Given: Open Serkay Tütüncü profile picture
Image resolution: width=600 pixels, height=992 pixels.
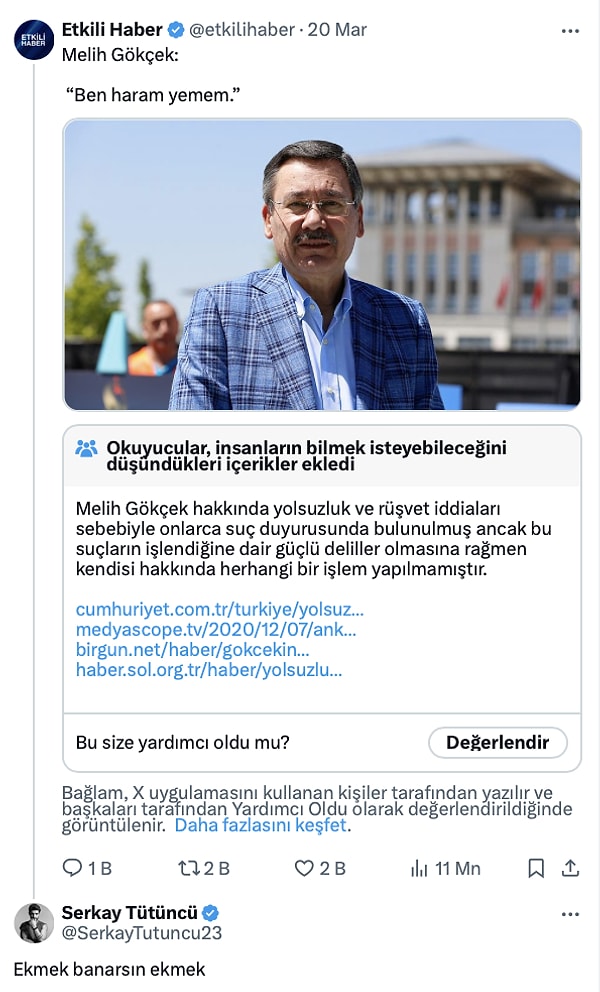Looking at the screenshot, I should coord(34,922).
